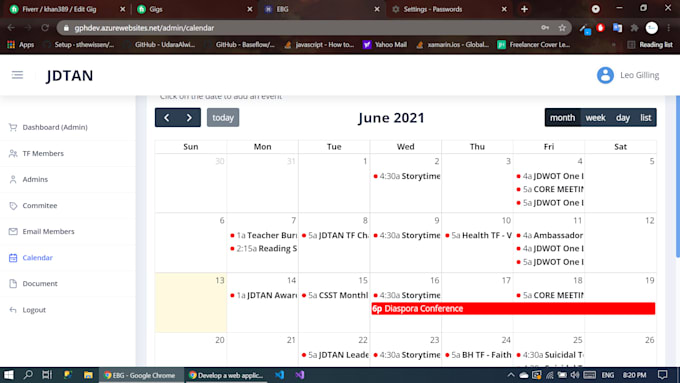Click the Email Members envelope icon
The width and height of the screenshot is (680, 383).
click(13, 231)
